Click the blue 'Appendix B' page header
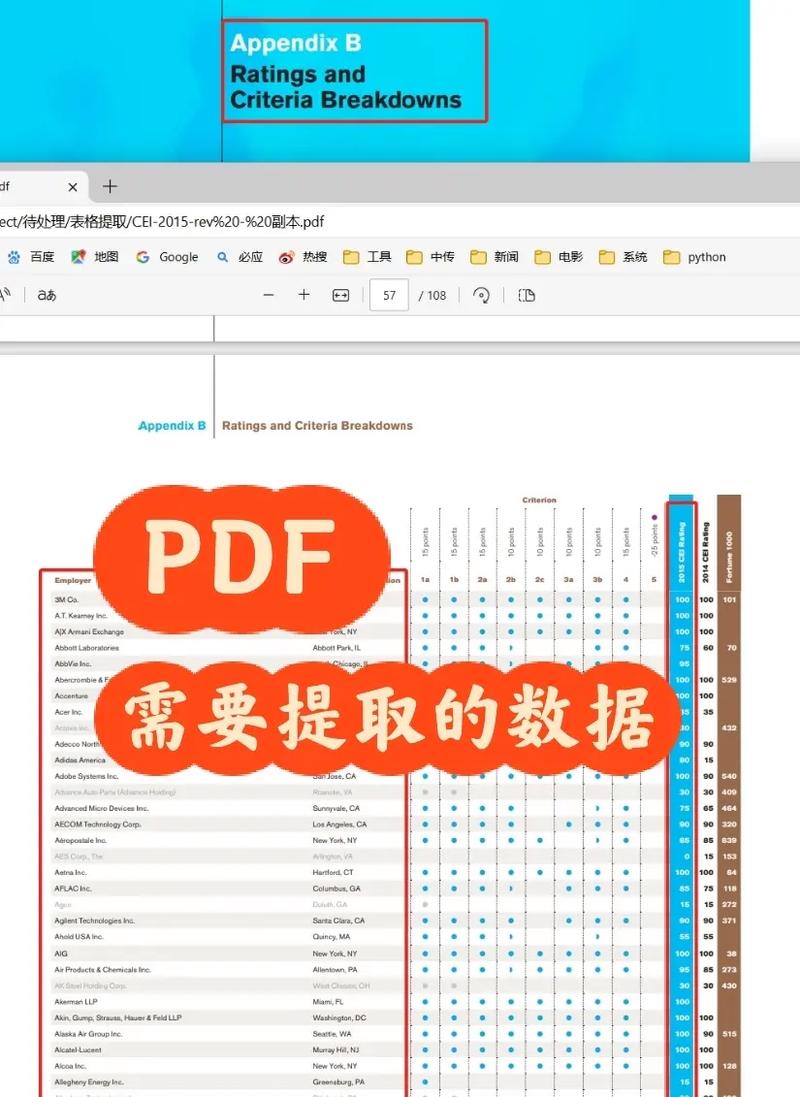Viewport: 800px width, 1097px height. (x=172, y=425)
